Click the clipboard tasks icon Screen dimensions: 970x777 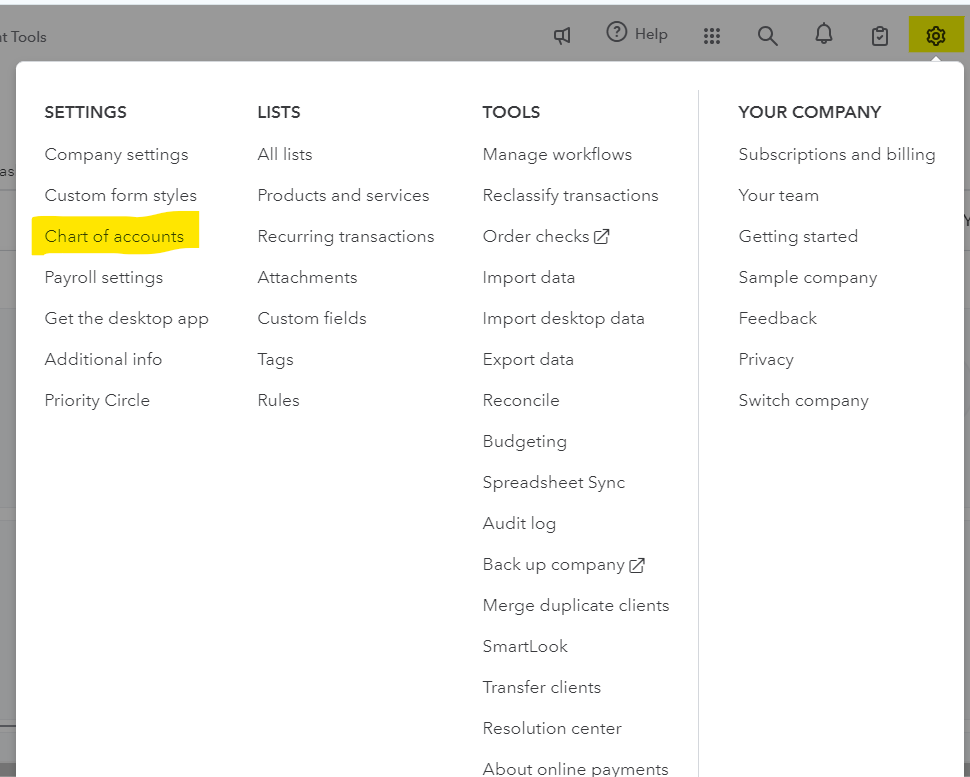tap(880, 36)
